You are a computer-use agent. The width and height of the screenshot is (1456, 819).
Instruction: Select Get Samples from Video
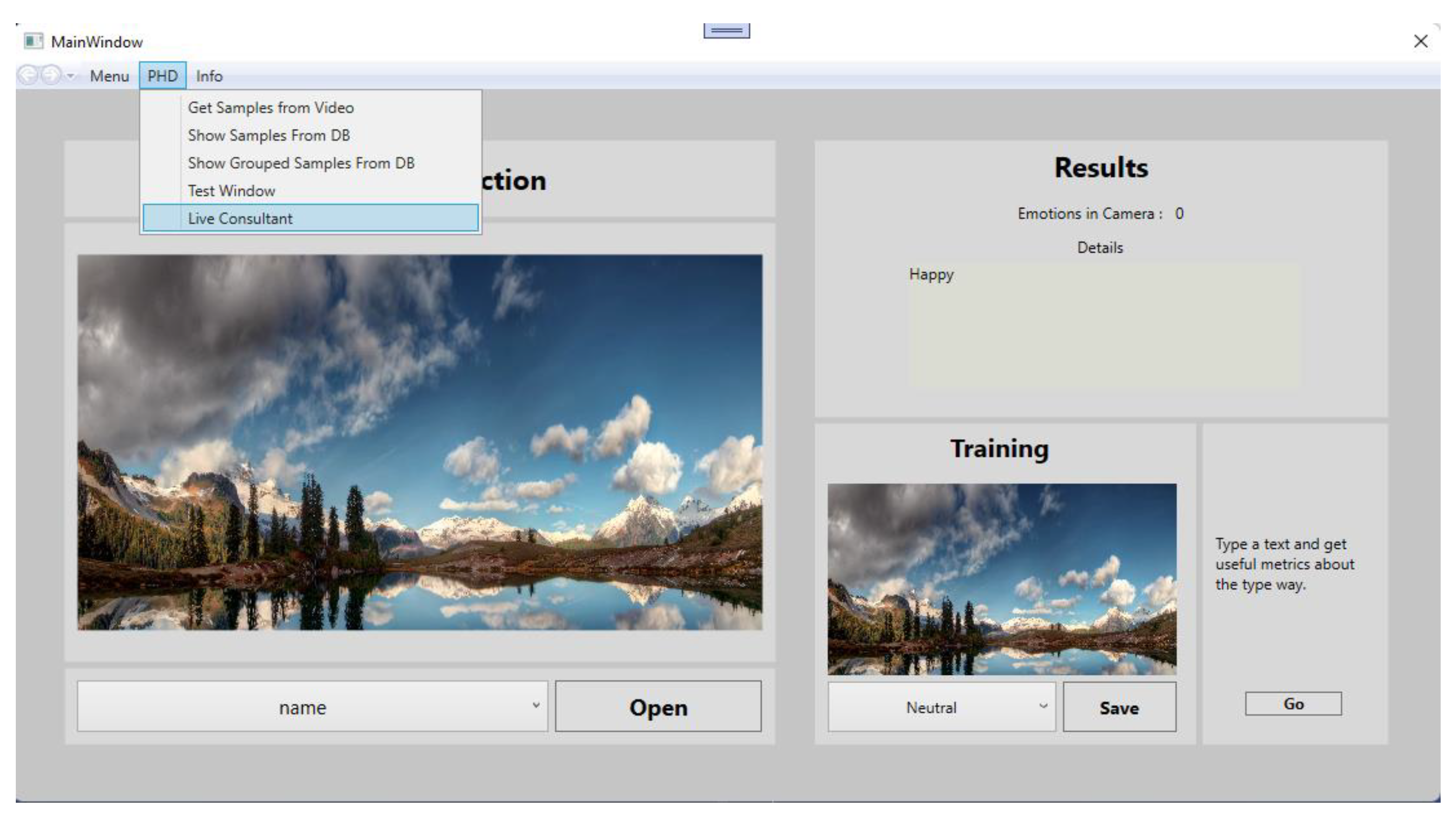tap(271, 107)
